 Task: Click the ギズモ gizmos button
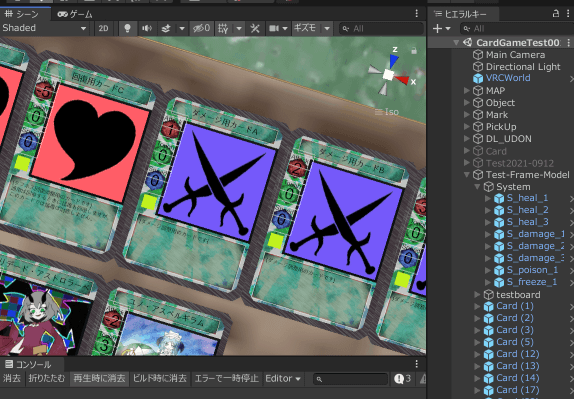[305, 28]
